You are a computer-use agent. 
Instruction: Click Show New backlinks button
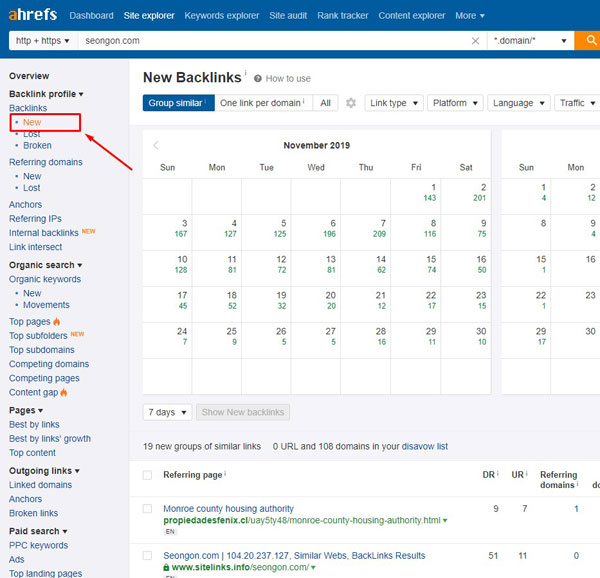243,412
